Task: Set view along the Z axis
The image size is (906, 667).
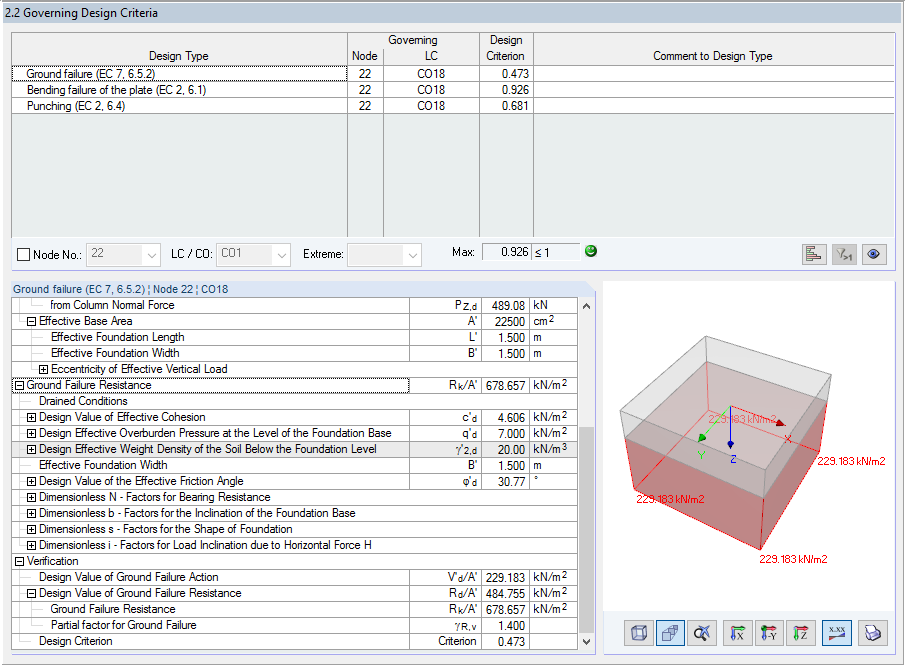Action: tap(801, 632)
